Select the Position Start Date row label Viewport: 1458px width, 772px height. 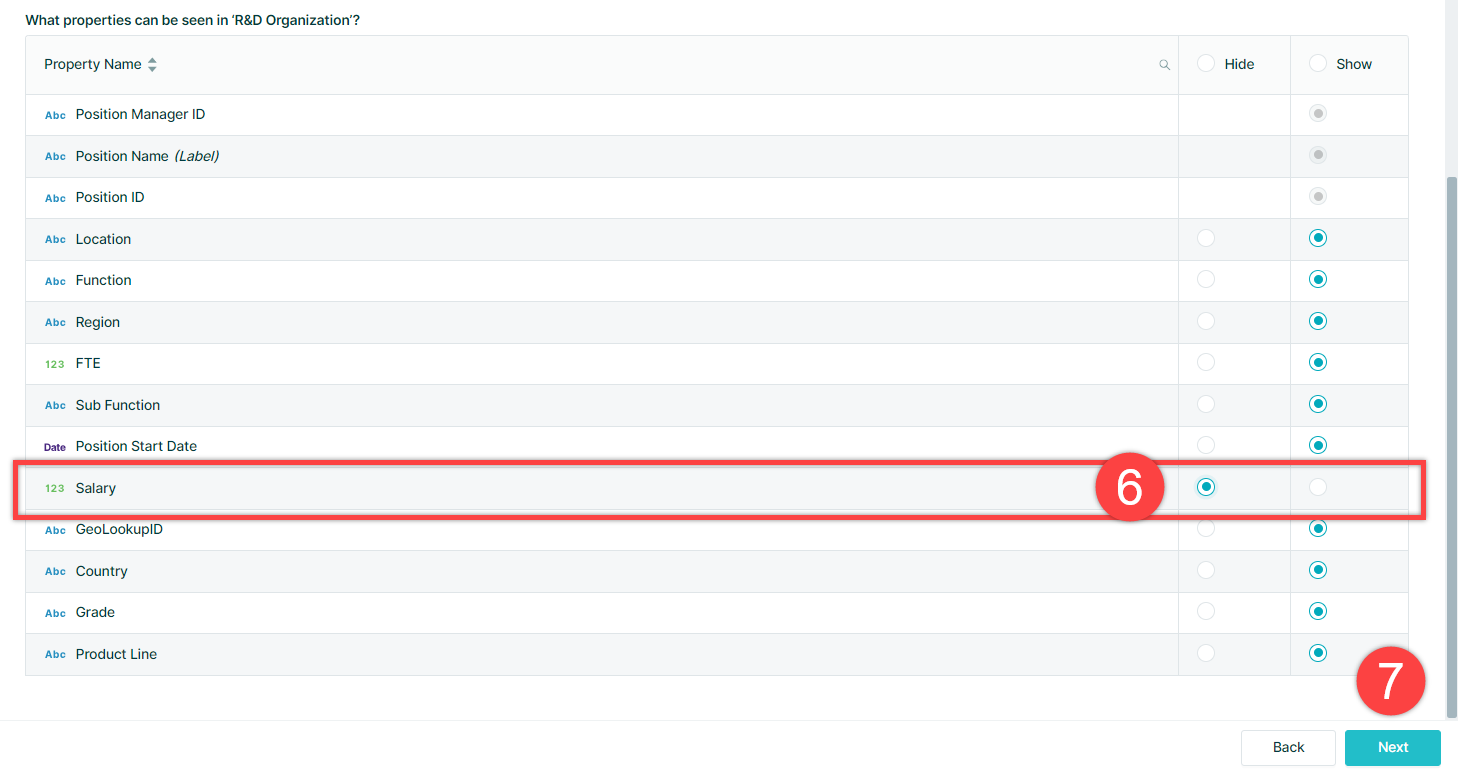pos(136,446)
